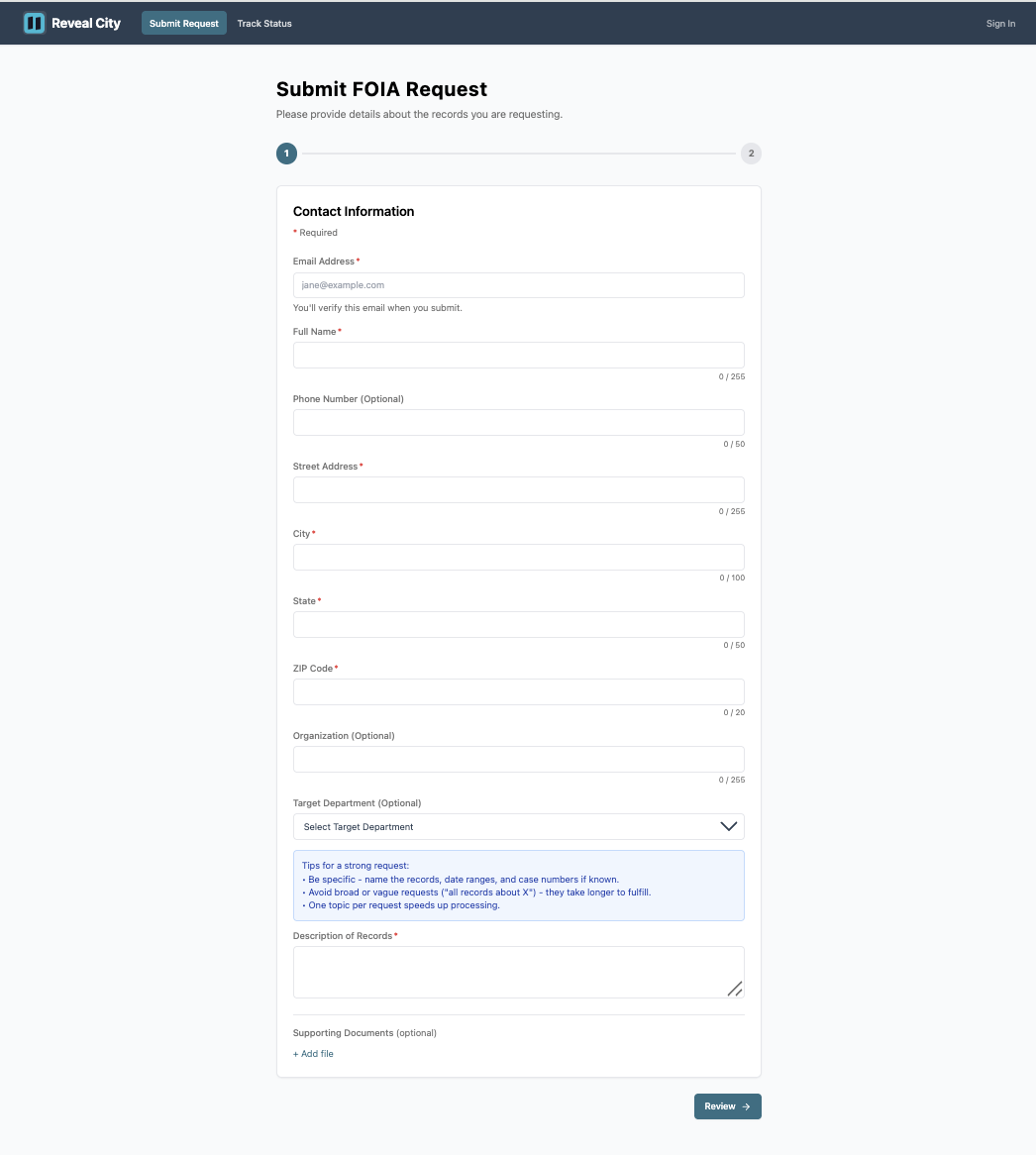Focus the Email Address field
Viewport: 1036px width, 1155px height.
coord(518,285)
